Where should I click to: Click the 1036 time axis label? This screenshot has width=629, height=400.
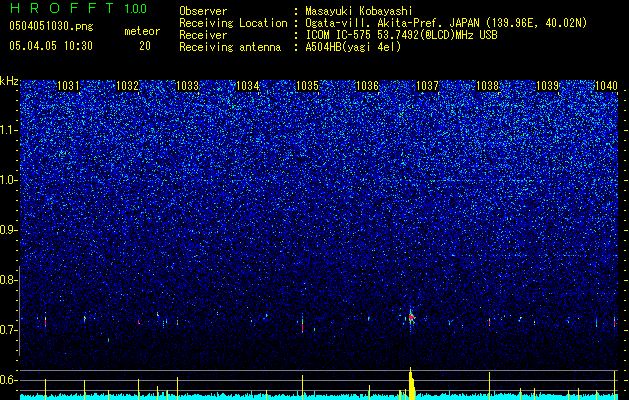tap(367, 86)
